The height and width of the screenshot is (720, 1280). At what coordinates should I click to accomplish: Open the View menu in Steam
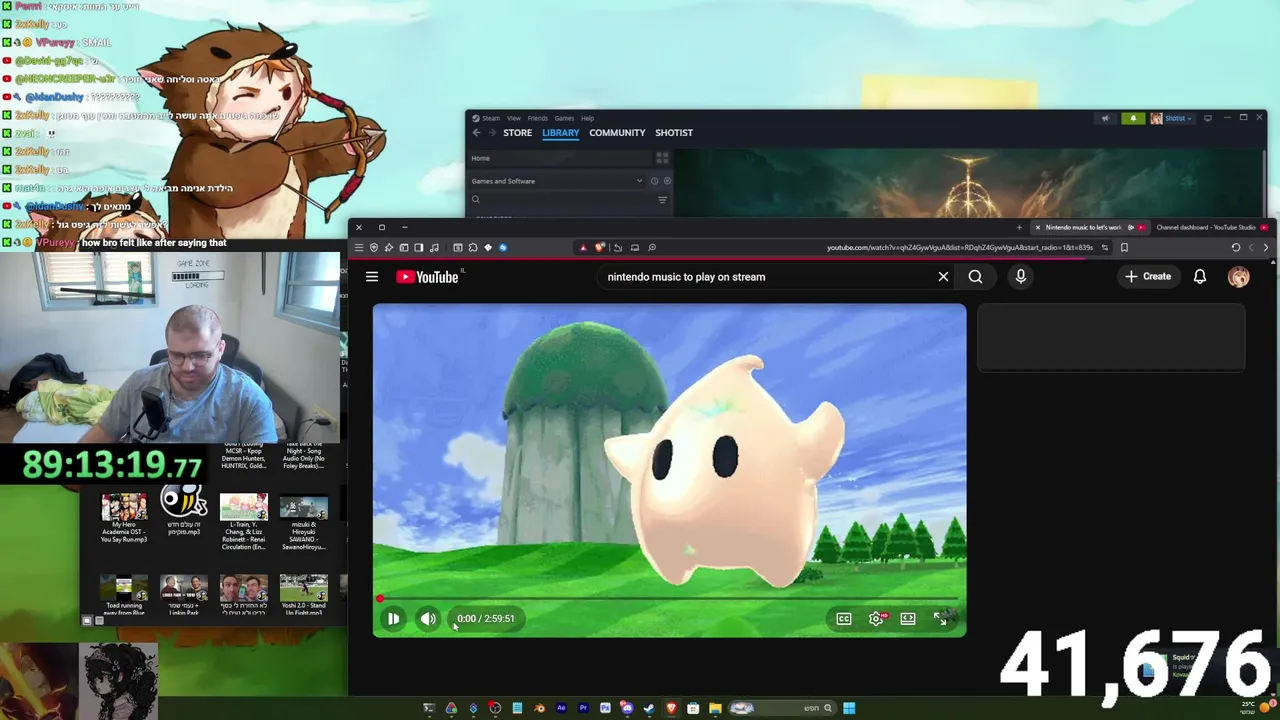[513, 118]
